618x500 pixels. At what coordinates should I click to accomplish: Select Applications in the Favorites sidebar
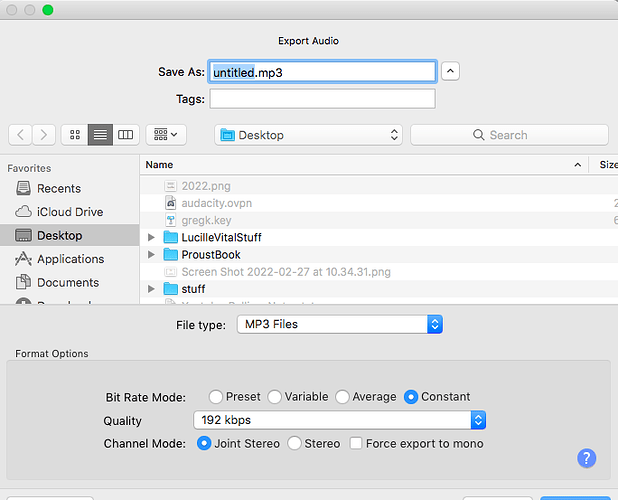click(70, 259)
